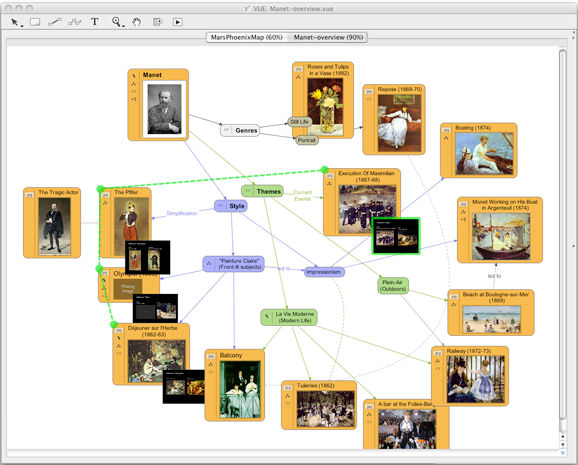Image resolution: width=578 pixels, height=465 pixels.
Task: Activate the Text tool
Action: [x=95, y=22]
